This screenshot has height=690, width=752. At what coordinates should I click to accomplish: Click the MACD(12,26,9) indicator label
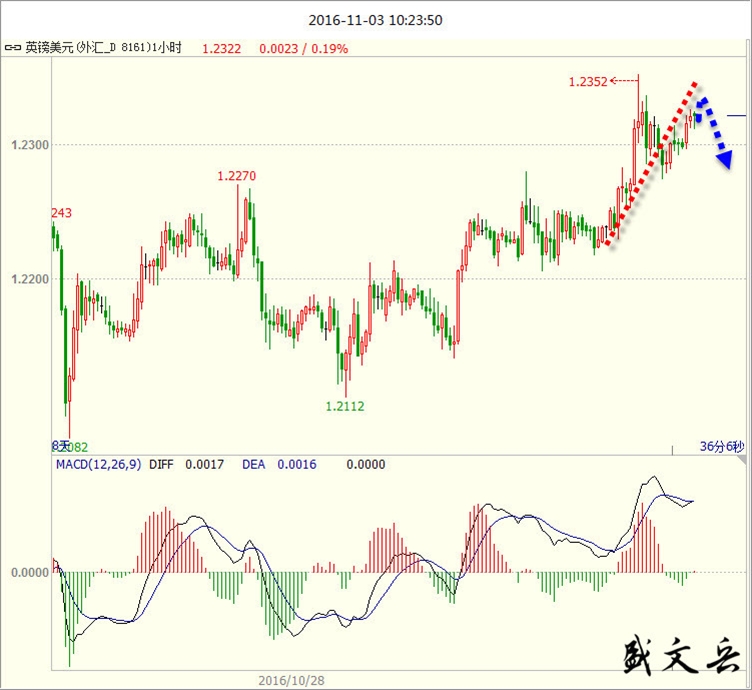point(98,464)
